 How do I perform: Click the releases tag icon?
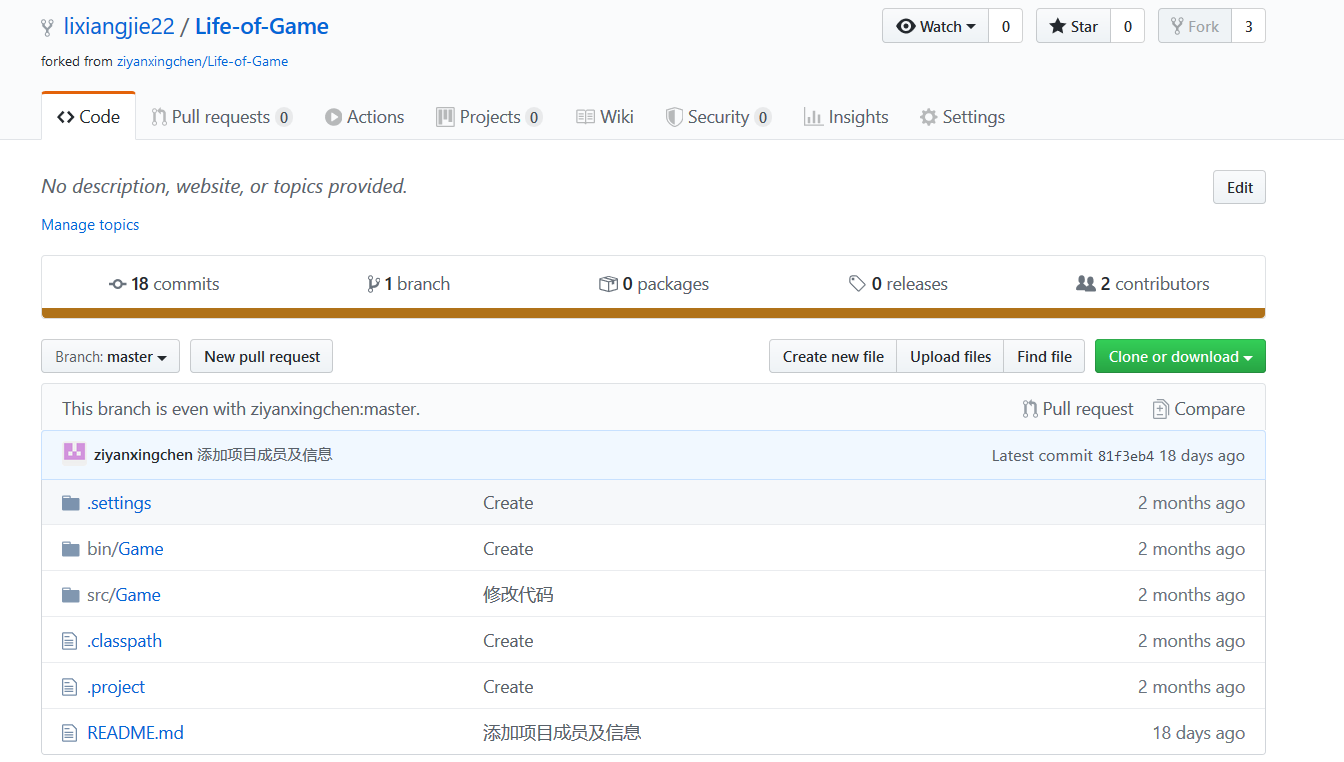click(857, 284)
